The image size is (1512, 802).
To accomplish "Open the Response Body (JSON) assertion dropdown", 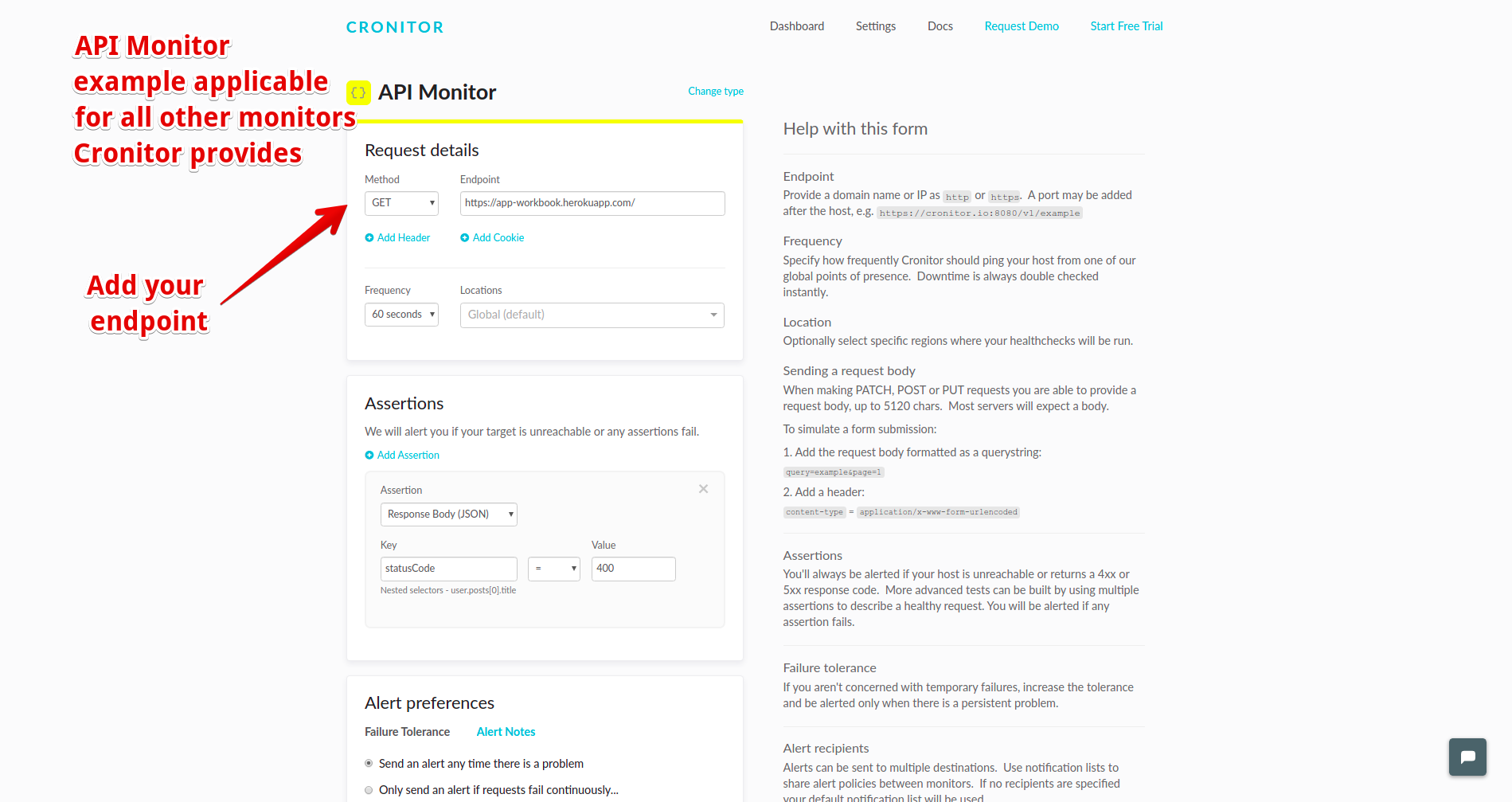I will pyautogui.click(x=448, y=514).
